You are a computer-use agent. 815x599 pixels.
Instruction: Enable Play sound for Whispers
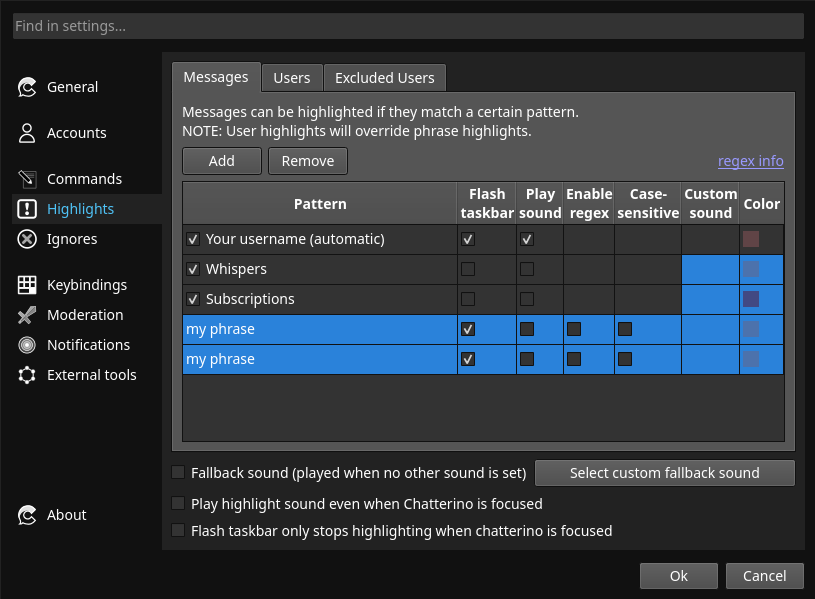tap(527, 269)
